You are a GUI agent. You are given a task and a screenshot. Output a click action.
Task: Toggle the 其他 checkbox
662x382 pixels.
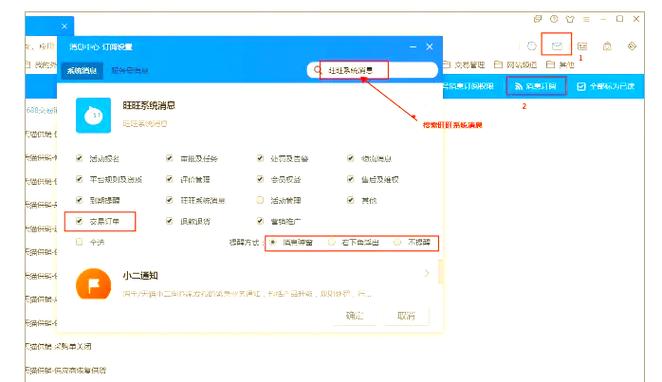click(350, 200)
